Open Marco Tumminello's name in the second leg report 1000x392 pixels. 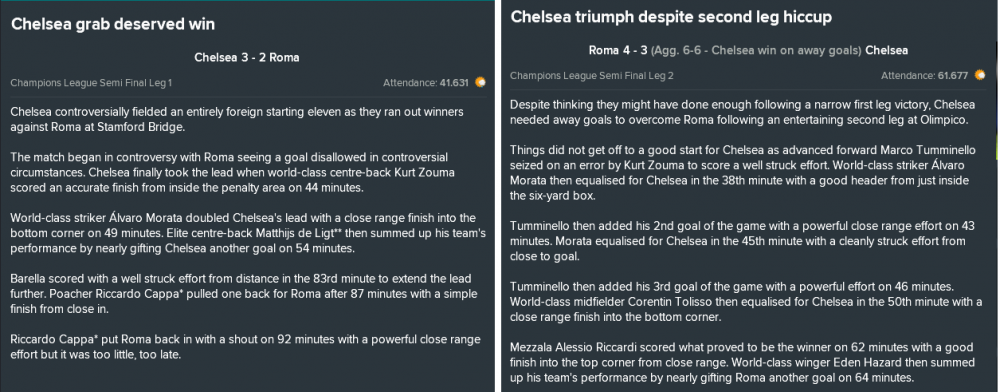pyautogui.click(x=929, y=150)
